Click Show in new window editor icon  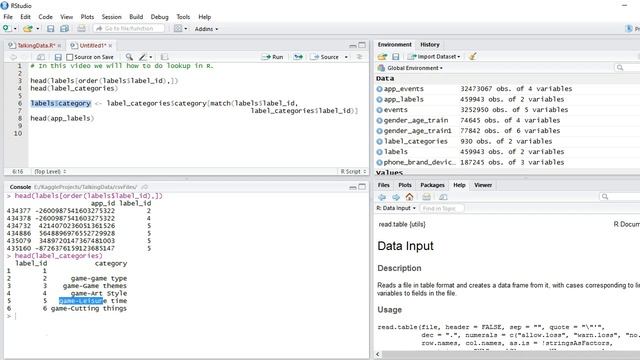click(41, 57)
